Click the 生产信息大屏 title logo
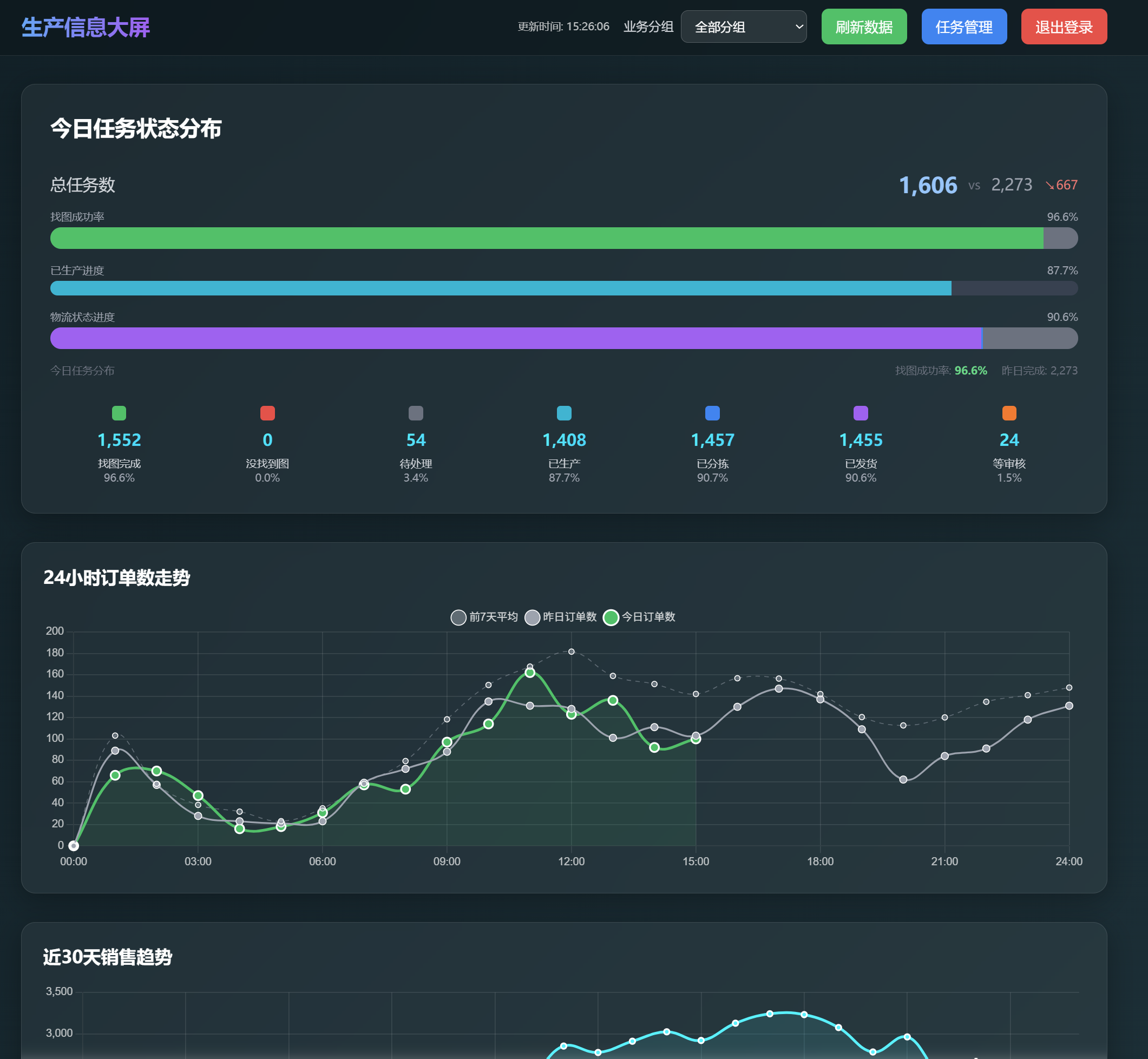 (x=86, y=28)
